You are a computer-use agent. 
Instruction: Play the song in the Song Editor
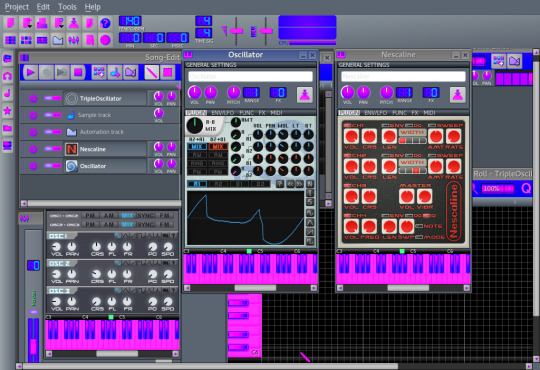click(30, 72)
